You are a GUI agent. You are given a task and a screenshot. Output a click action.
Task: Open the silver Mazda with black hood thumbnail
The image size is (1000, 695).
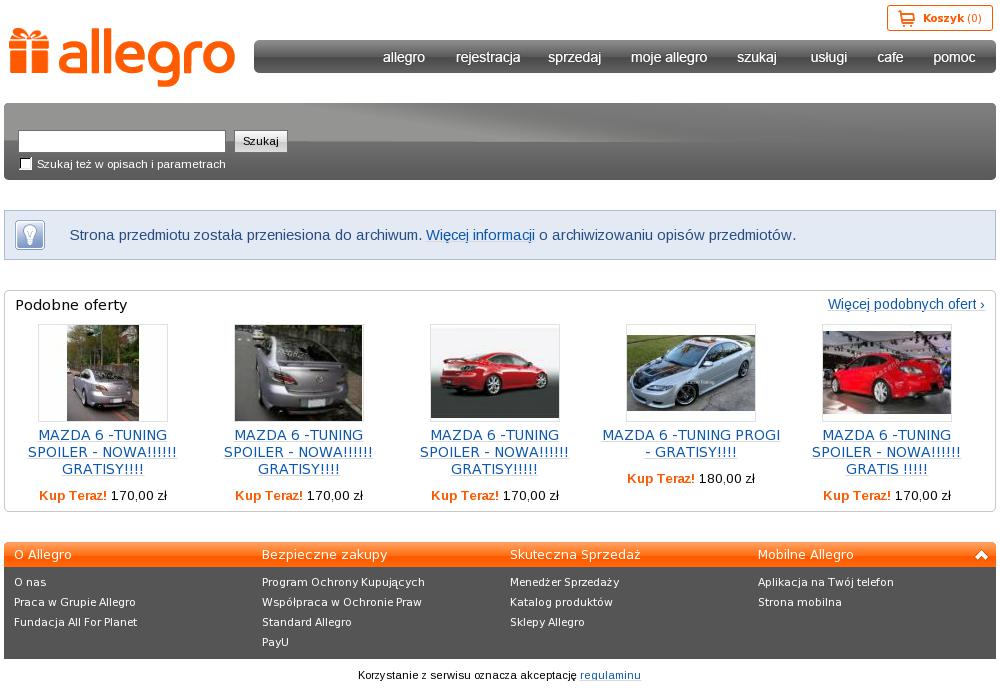click(691, 373)
